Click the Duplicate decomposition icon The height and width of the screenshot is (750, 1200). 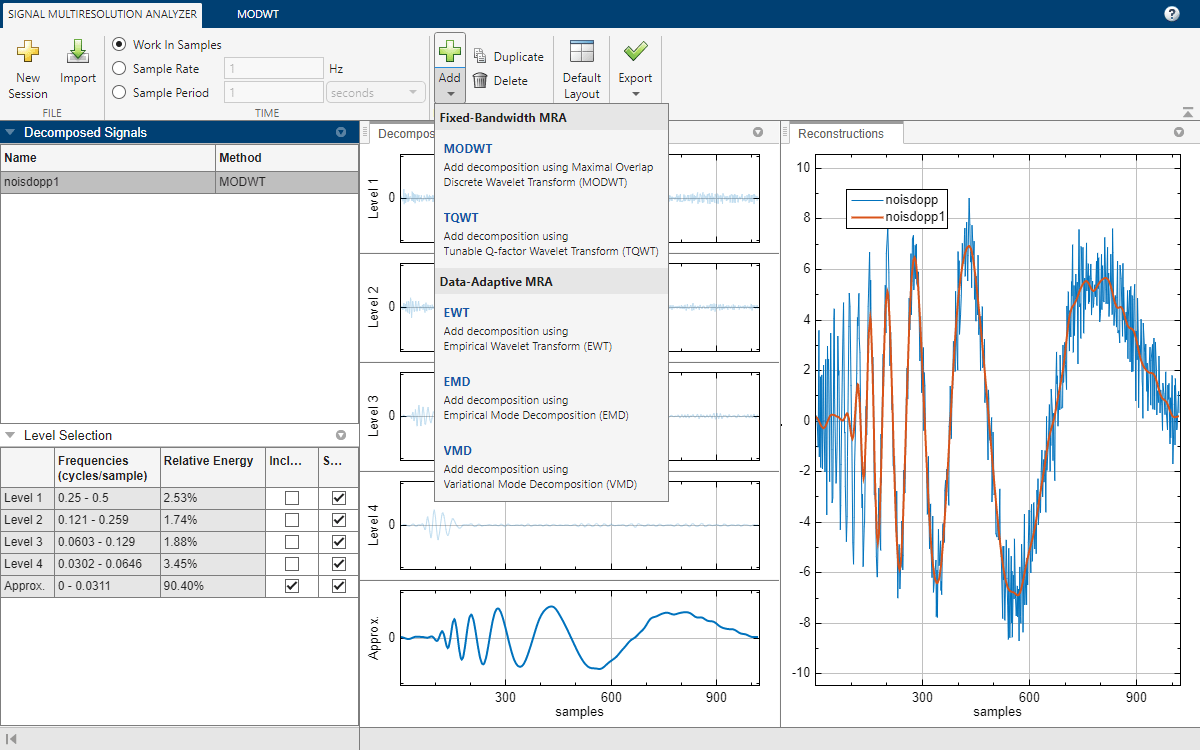(480, 57)
